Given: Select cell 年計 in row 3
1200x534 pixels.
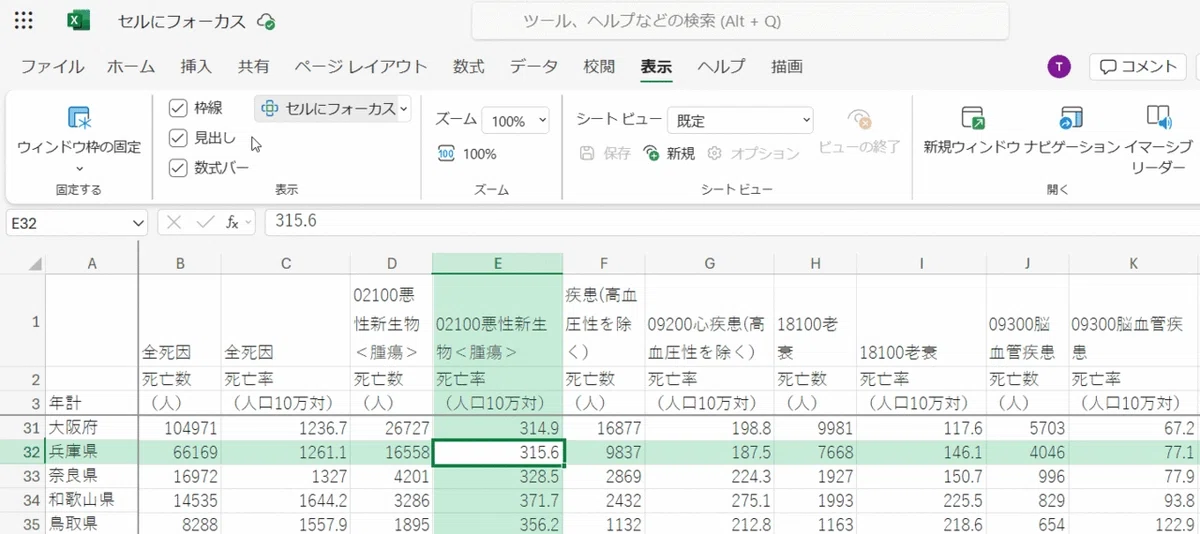Looking at the screenshot, I should (x=92, y=403).
